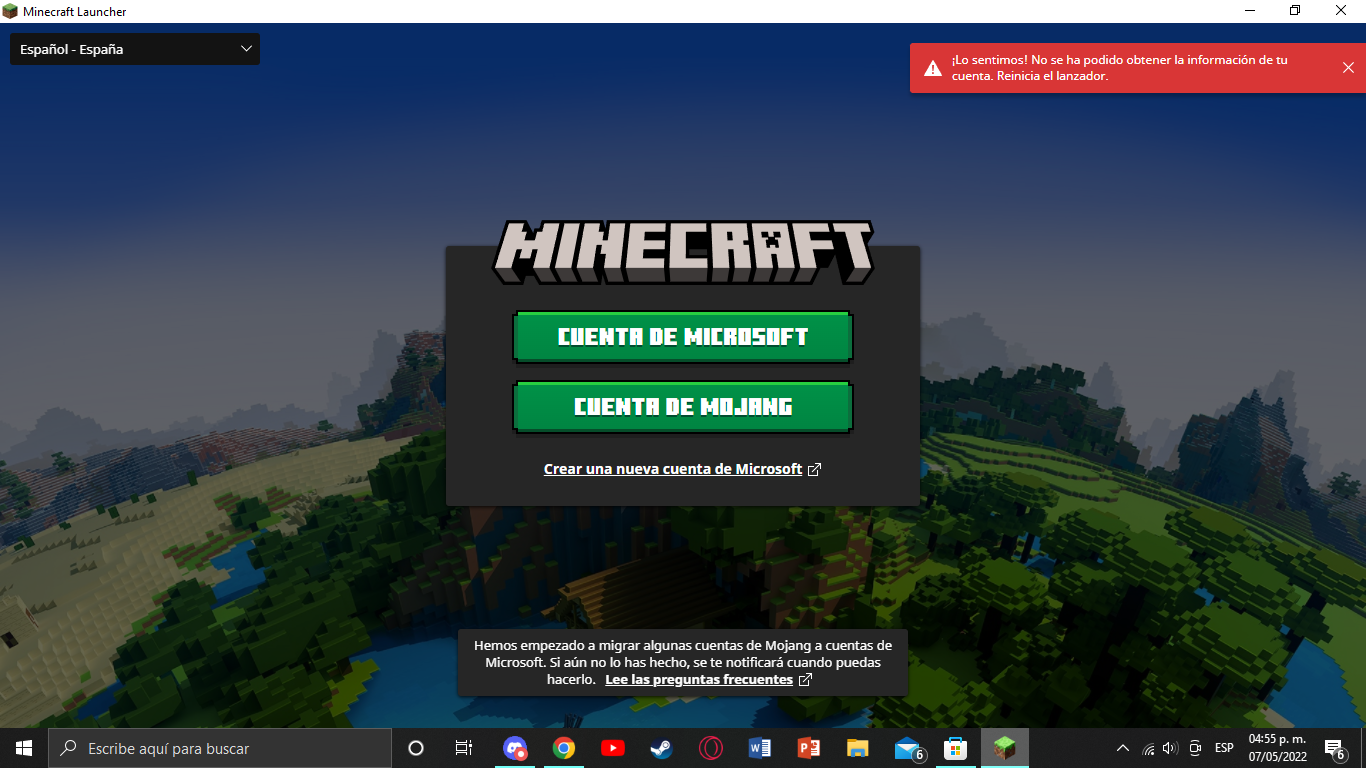Open the Lee las preguntas frecuentes link
Screen dimensions: 1366x768
(x=699, y=680)
